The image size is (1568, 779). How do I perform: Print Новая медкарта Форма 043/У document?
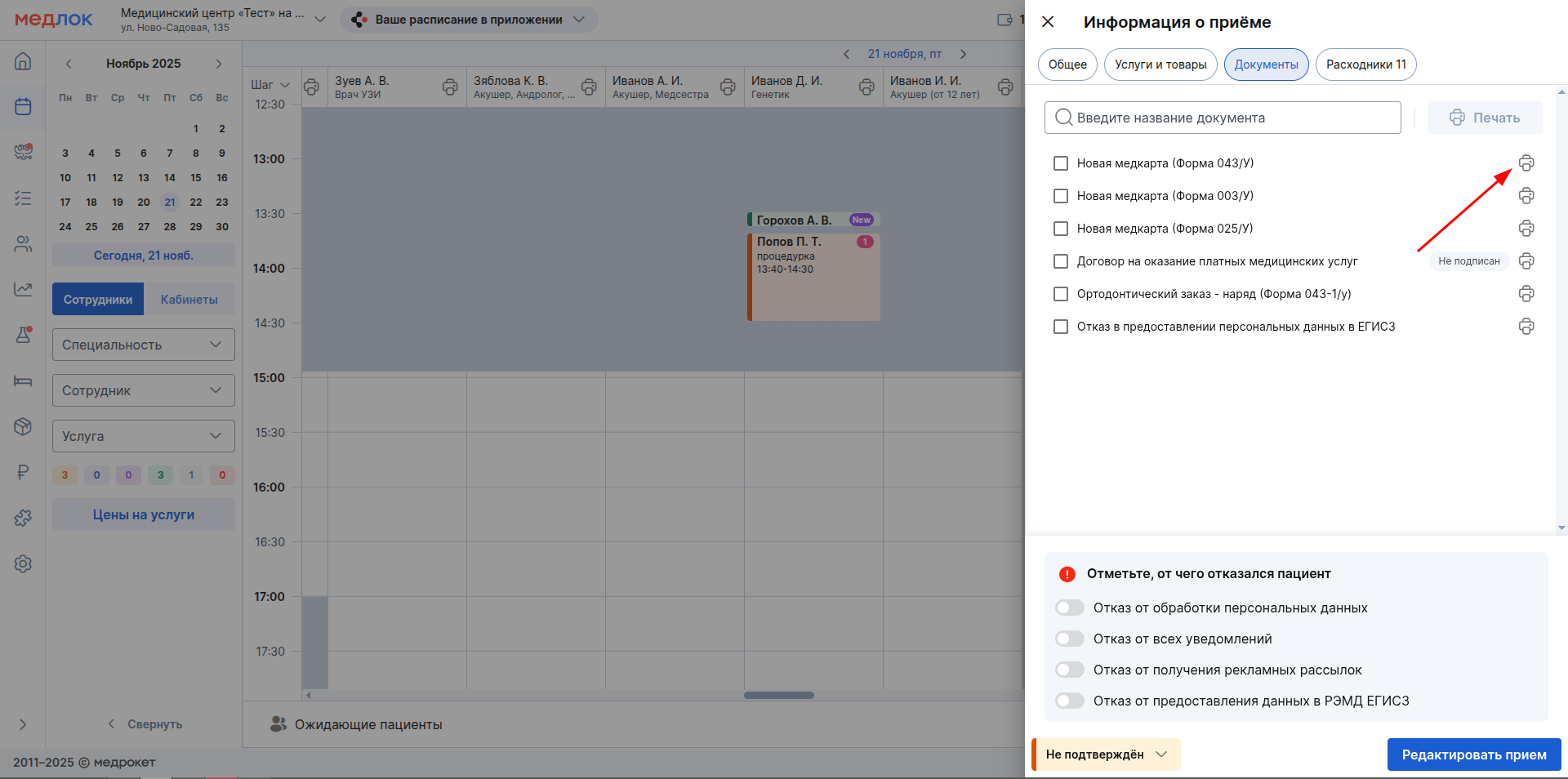tap(1526, 163)
